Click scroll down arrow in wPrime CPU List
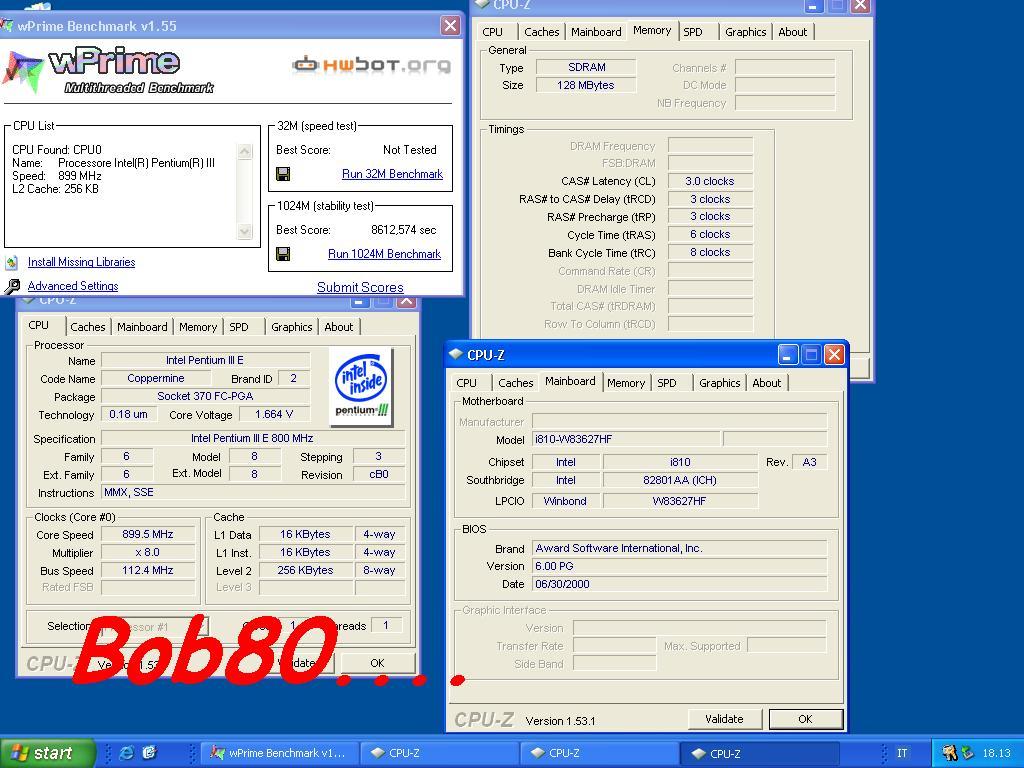The image size is (1024, 768). click(245, 231)
